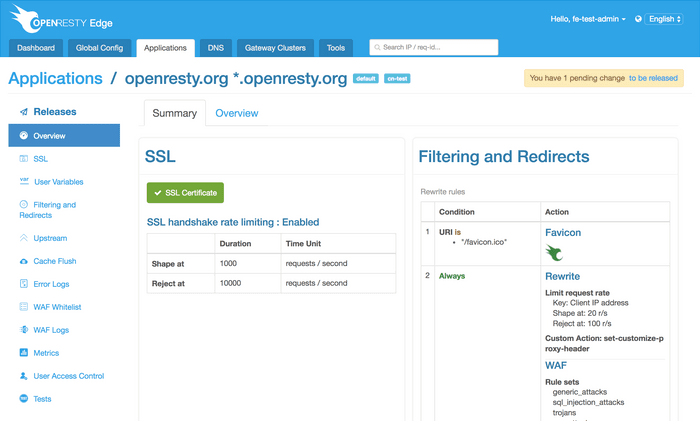
Task: Click the green favicon bird image
Action: point(554,253)
